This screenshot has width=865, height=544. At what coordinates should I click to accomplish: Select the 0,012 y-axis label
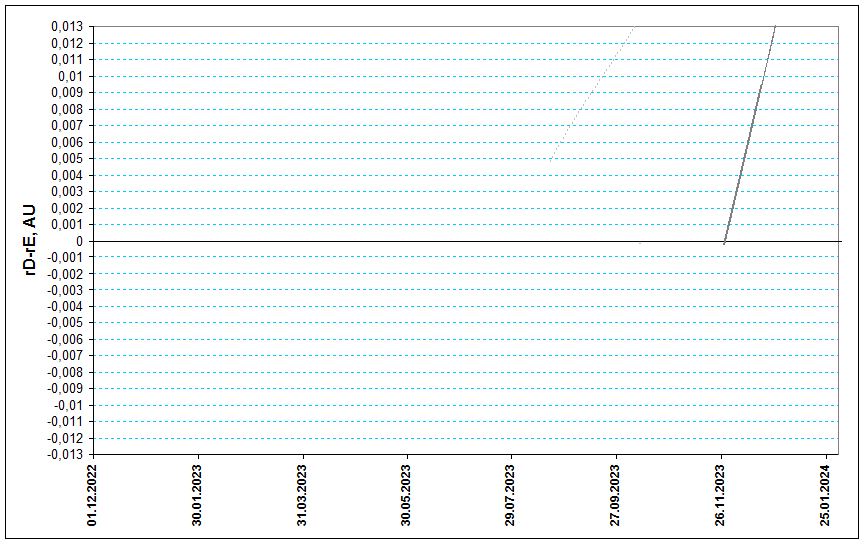pyautogui.click(x=67, y=43)
